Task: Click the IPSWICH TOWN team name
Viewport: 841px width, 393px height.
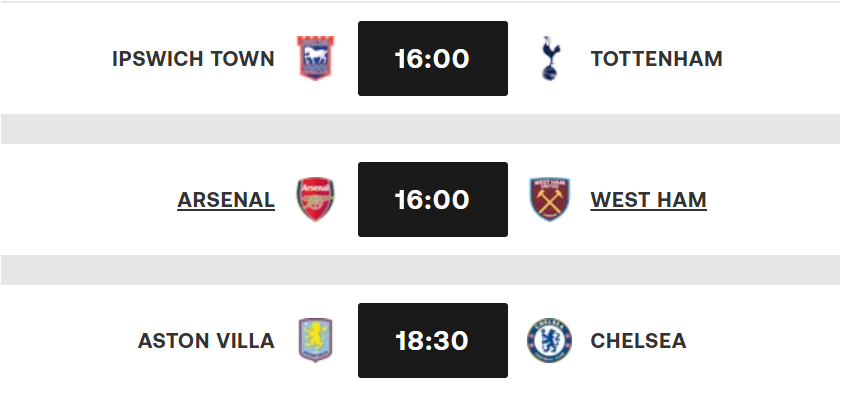Action: pyautogui.click(x=193, y=59)
